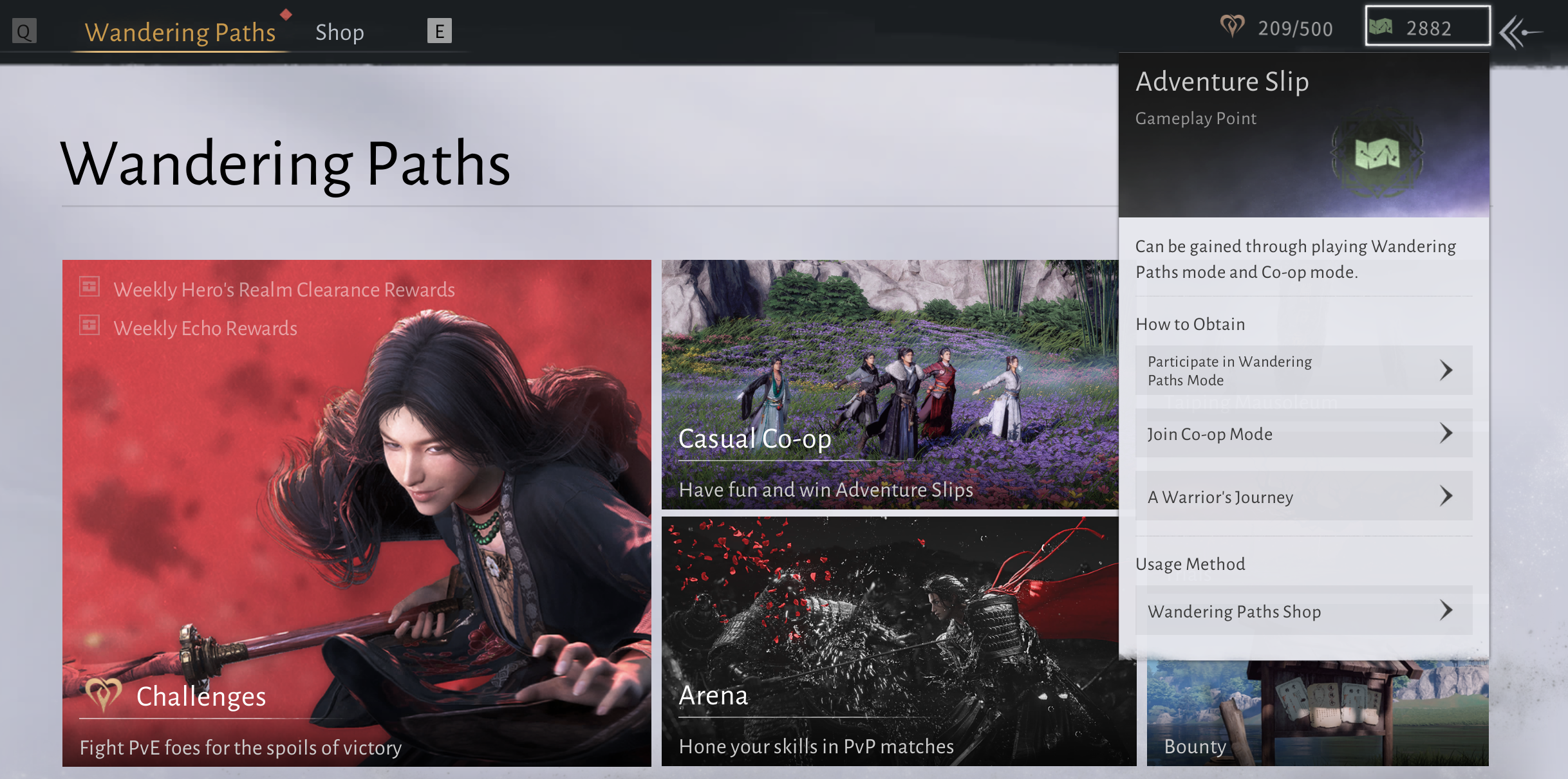Viewport: 1568px width, 779px height.
Task: Click the heart stamina icon in top bar
Action: click(x=1232, y=27)
